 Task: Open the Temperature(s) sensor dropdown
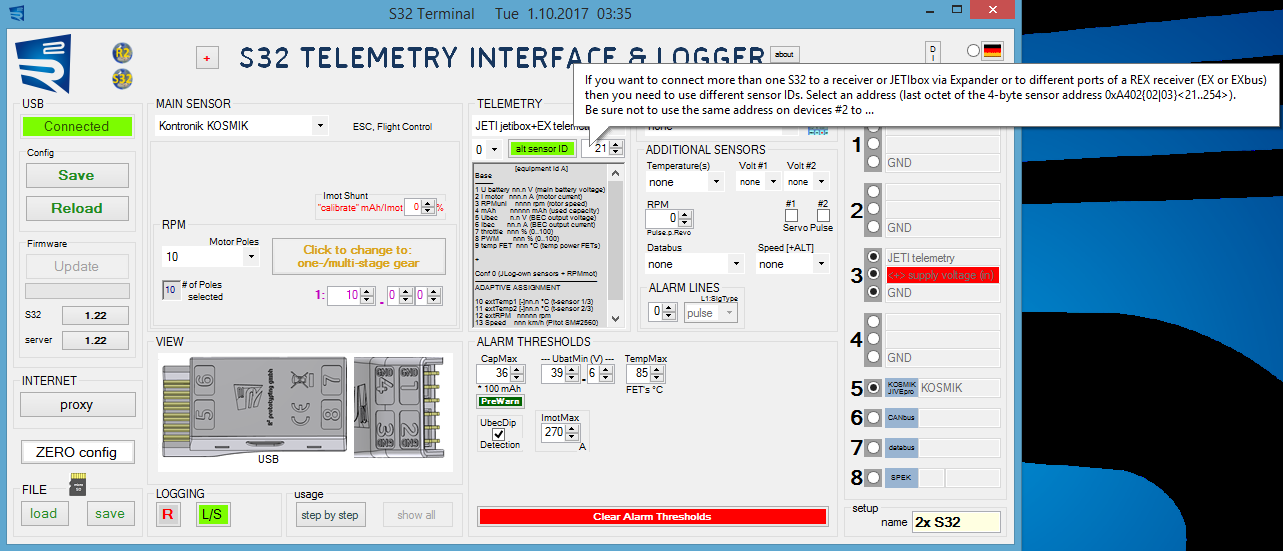point(685,182)
